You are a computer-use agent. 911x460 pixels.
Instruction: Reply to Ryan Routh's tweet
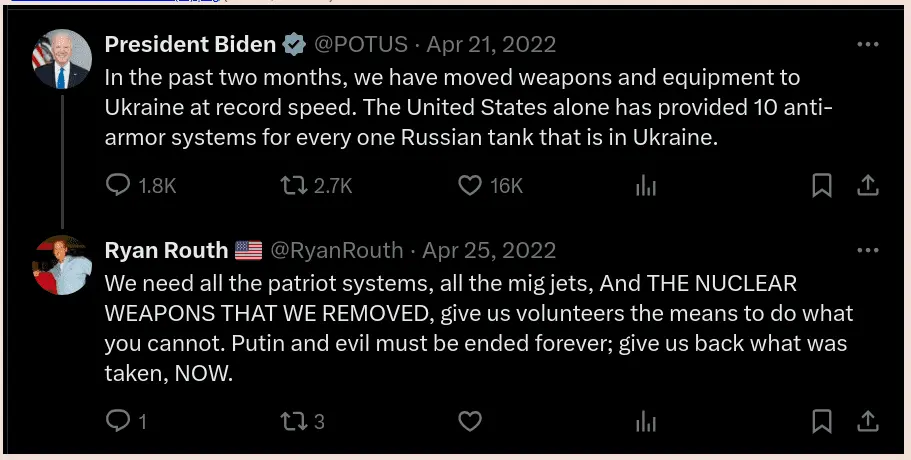(x=119, y=421)
